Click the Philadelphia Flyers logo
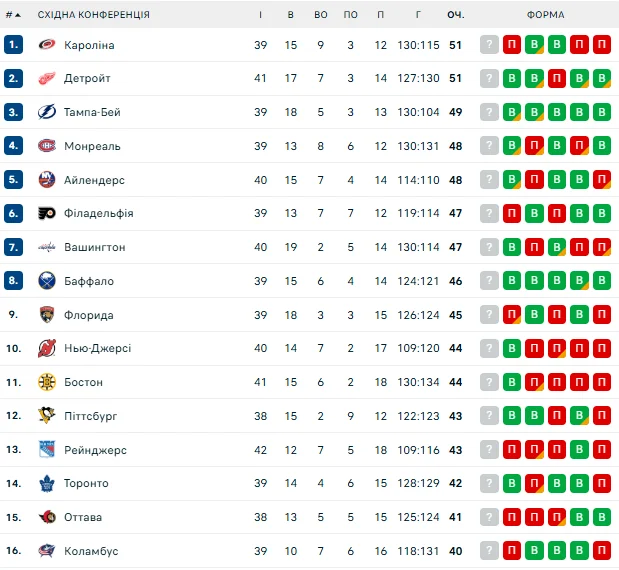This screenshot has width=619, height=570. (47, 213)
